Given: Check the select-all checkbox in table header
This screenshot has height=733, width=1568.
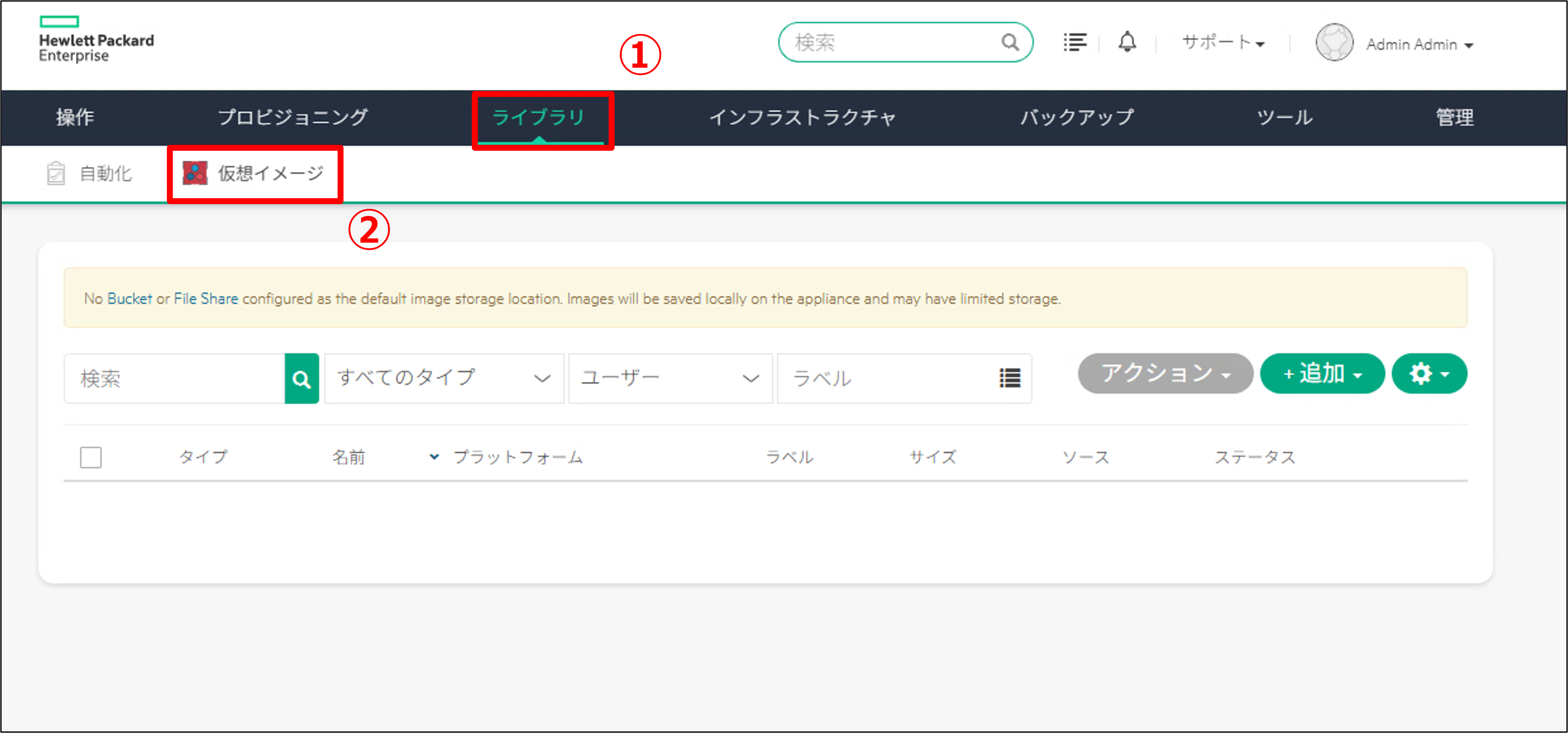Looking at the screenshot, I should point(91,457).
